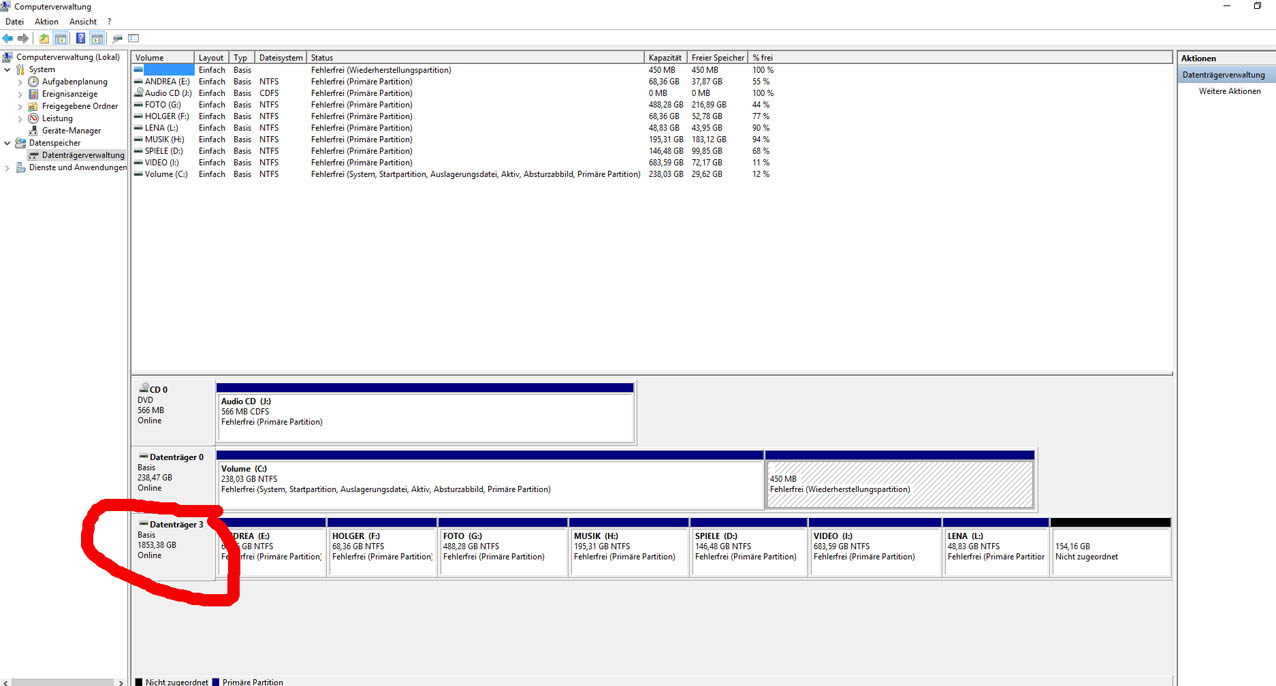Viewport: 1276px width, 686px height.
Task: Select the SPIELE (D:) partition block
Action: [x=747, y=547]
